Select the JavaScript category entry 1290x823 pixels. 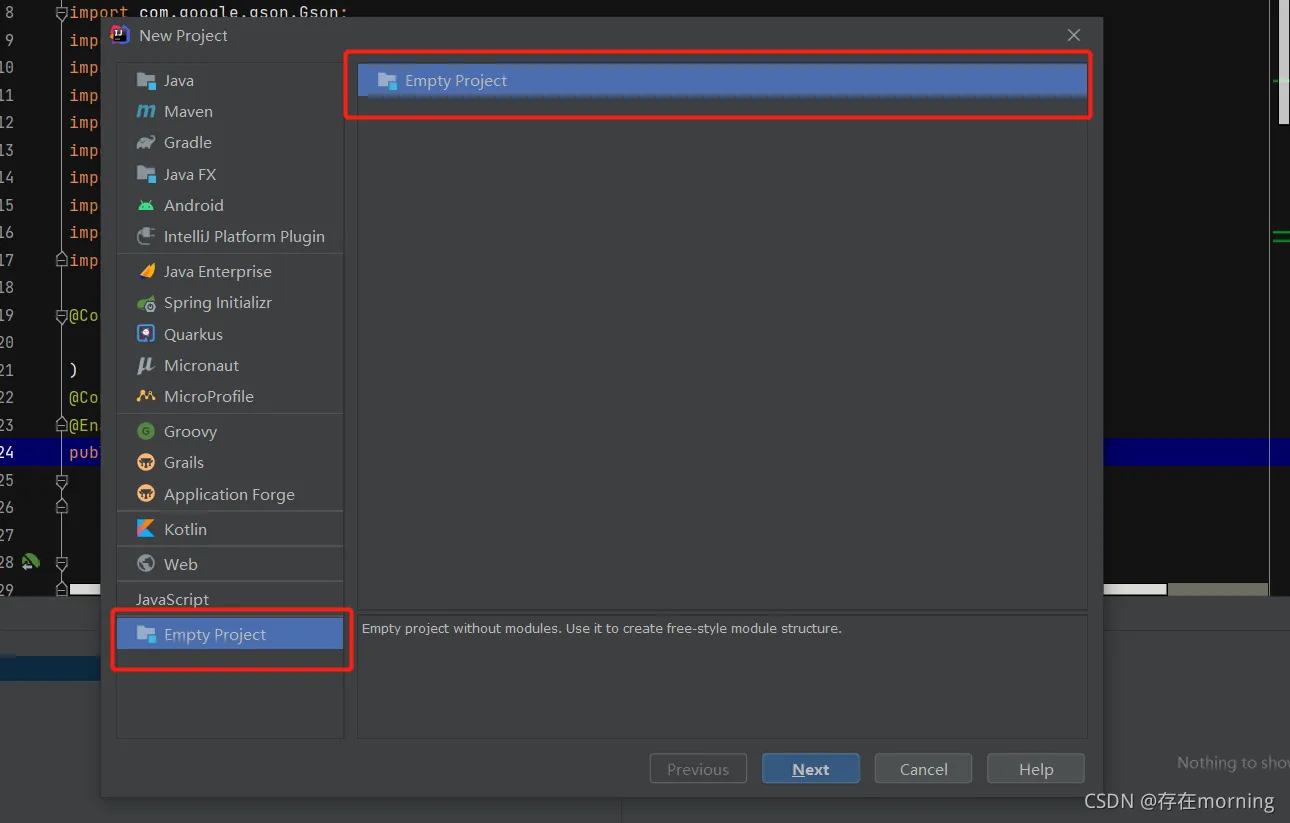[x=173, y=599]
